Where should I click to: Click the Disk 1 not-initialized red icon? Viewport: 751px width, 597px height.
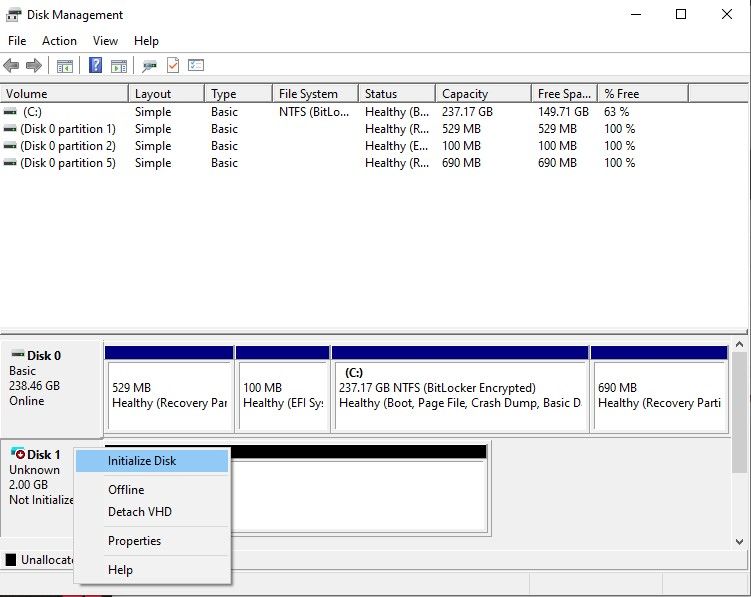click(18, 453)
